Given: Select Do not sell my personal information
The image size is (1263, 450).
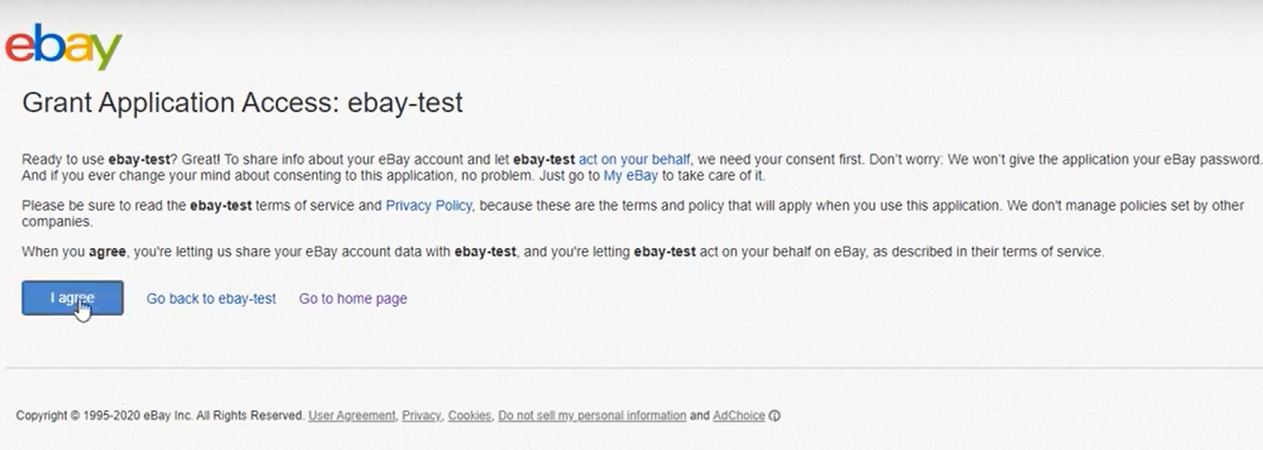Looking at the screenshot, I should (x=592, y=416).
